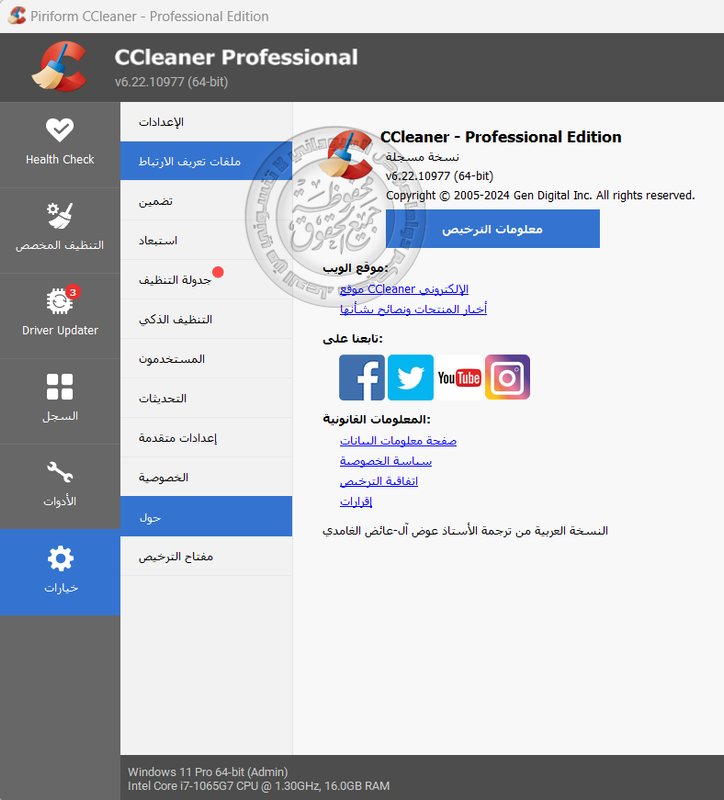Open the الخصوصية privacy tab
Viewport: 724px width, 800px height.
click(x=206, y=478)
